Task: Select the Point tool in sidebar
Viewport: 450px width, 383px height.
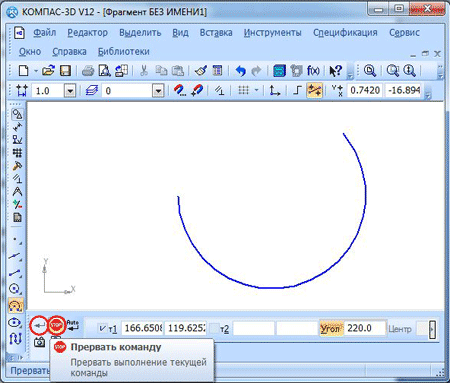Action: click(x=15, y=239)
